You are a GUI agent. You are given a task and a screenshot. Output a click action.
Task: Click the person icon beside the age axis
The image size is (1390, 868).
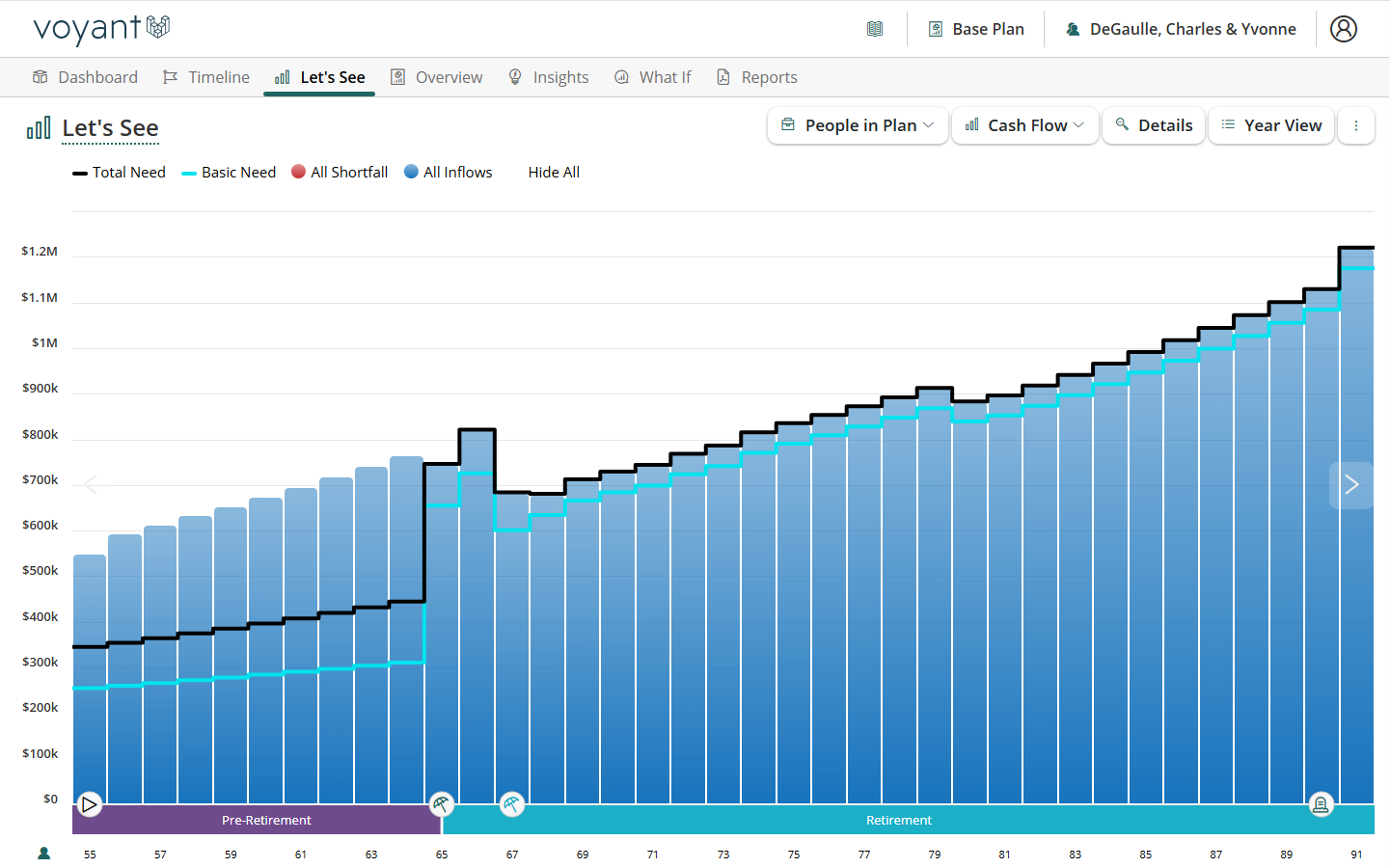(x=43, y=854)
